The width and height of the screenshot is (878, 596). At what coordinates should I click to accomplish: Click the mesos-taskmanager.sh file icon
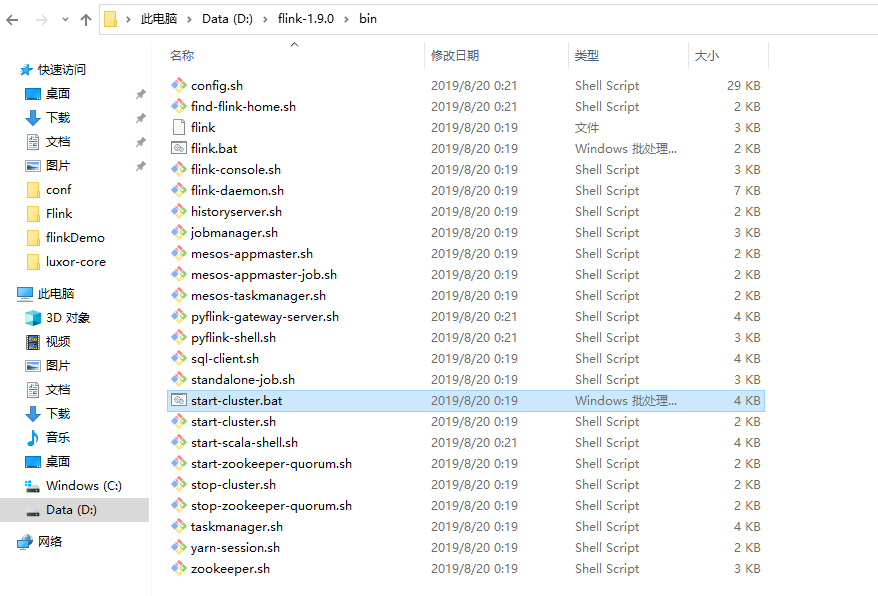pos(179,295)
